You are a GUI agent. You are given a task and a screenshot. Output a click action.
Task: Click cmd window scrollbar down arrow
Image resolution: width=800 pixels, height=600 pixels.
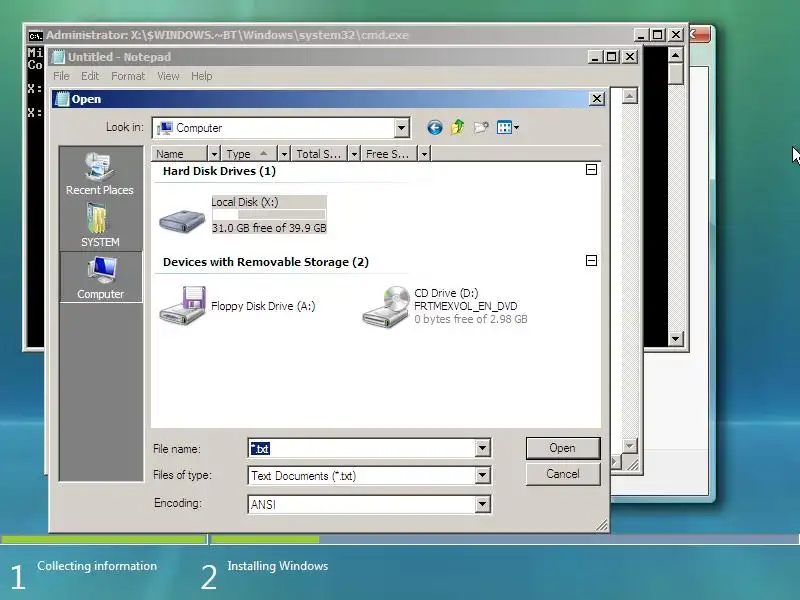pos(676,338)
